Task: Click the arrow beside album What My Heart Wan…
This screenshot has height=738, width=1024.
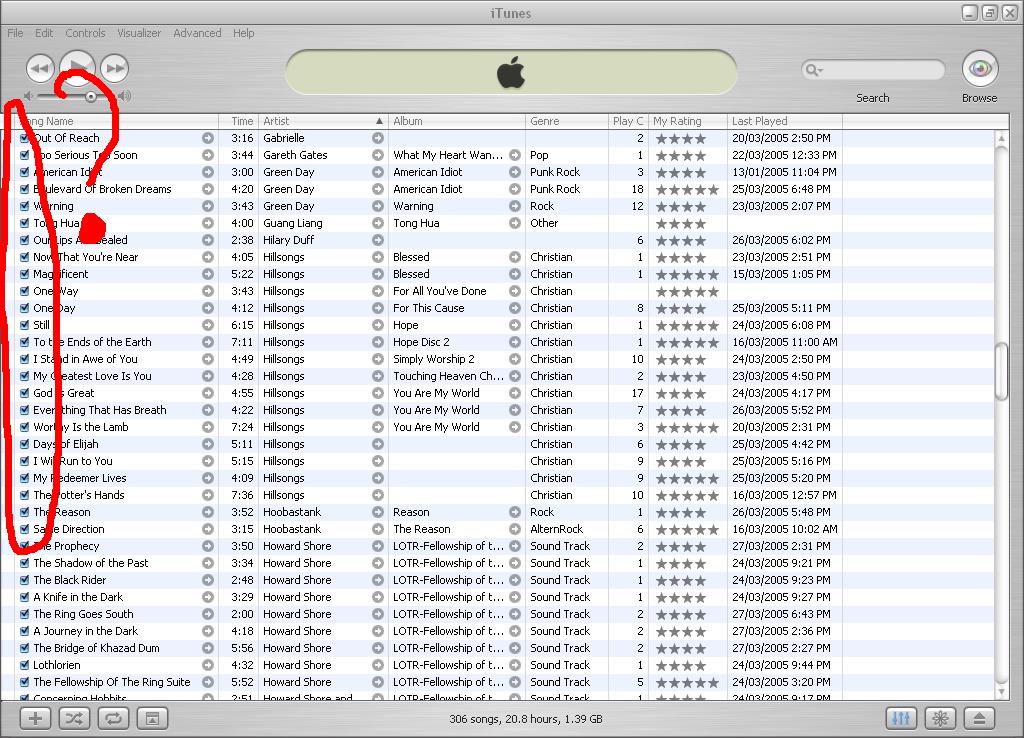Action: (x=515, y=155)
